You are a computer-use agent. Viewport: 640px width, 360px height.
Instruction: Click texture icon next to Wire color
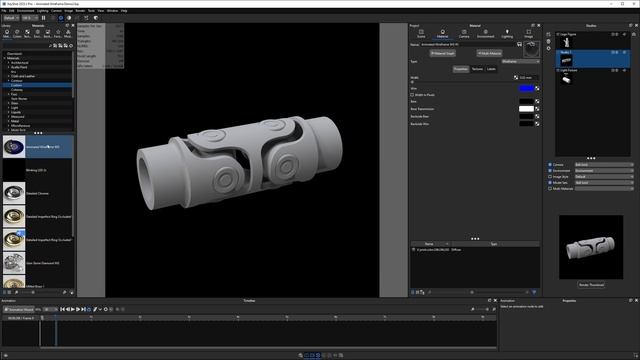(537, 89)
